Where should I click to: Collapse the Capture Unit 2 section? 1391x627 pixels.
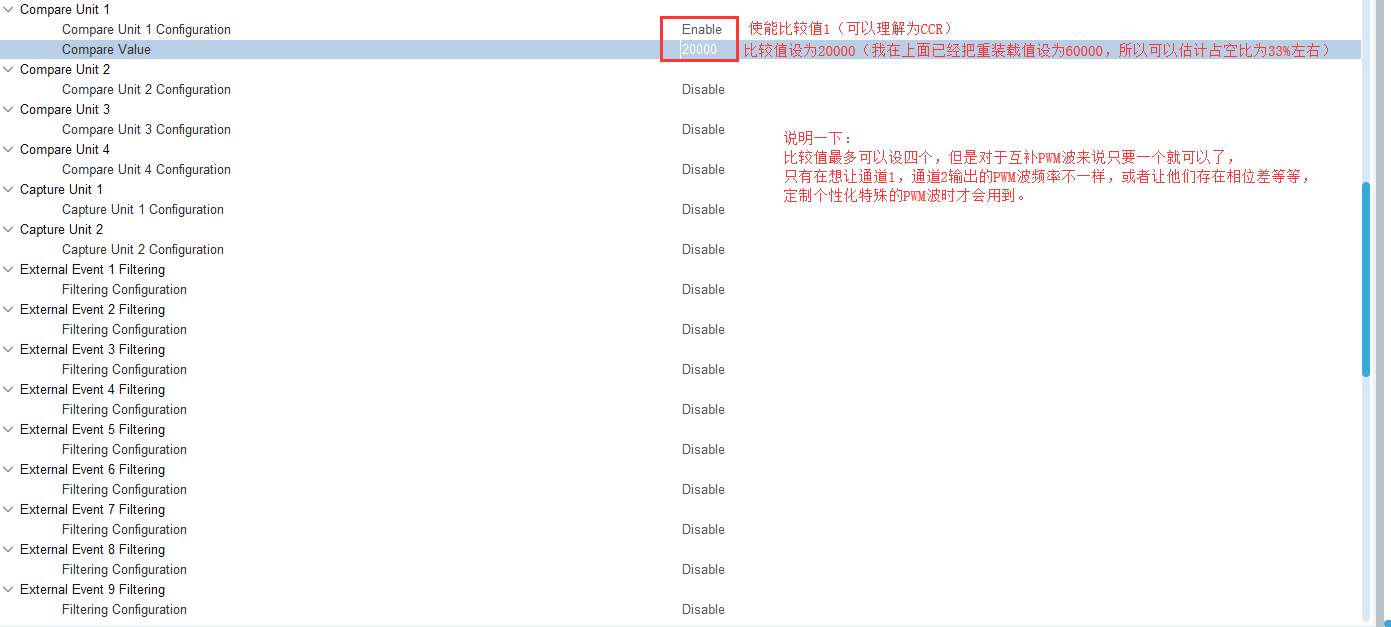(8, 229)
